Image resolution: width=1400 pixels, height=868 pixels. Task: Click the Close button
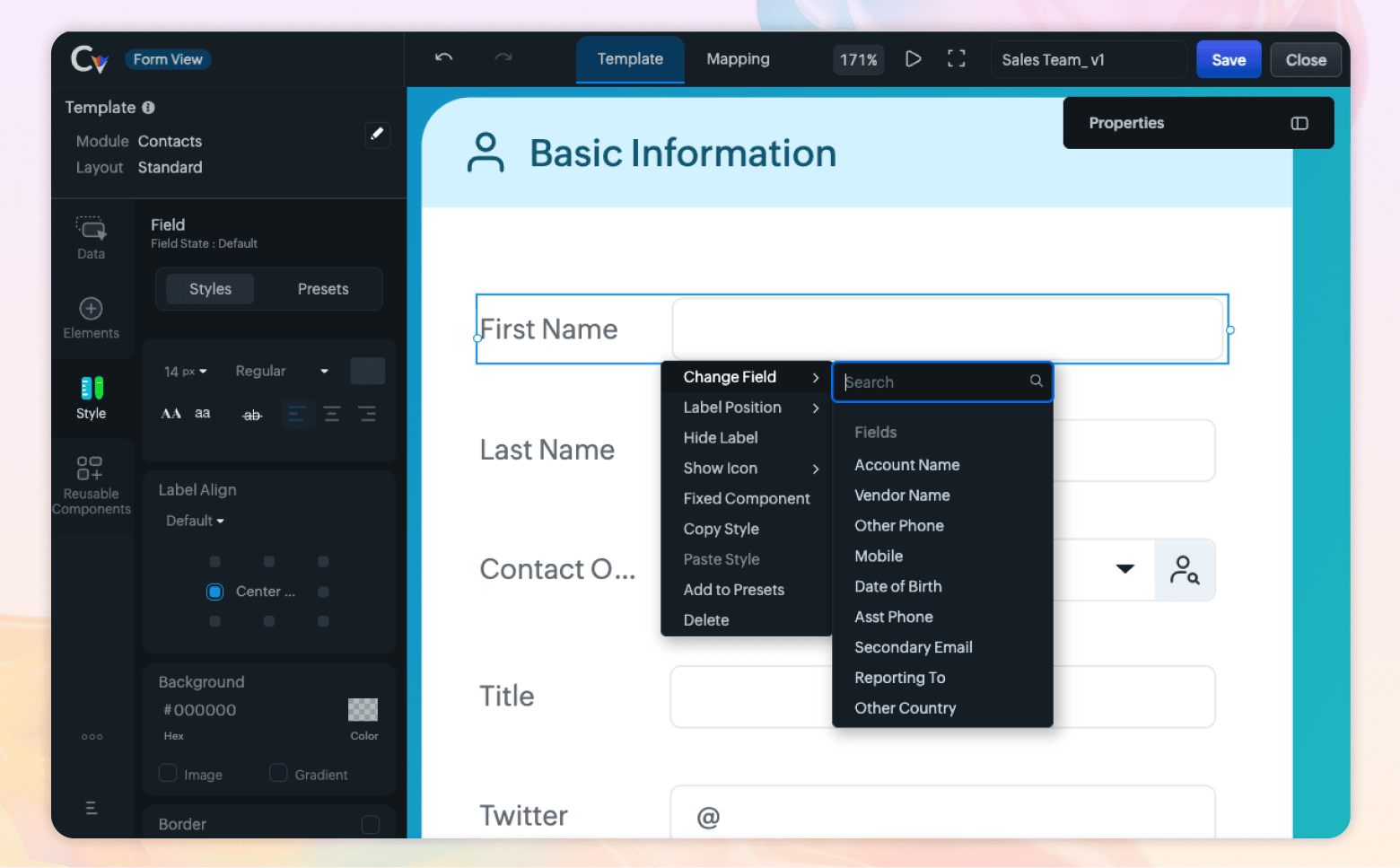(1306, 59)
